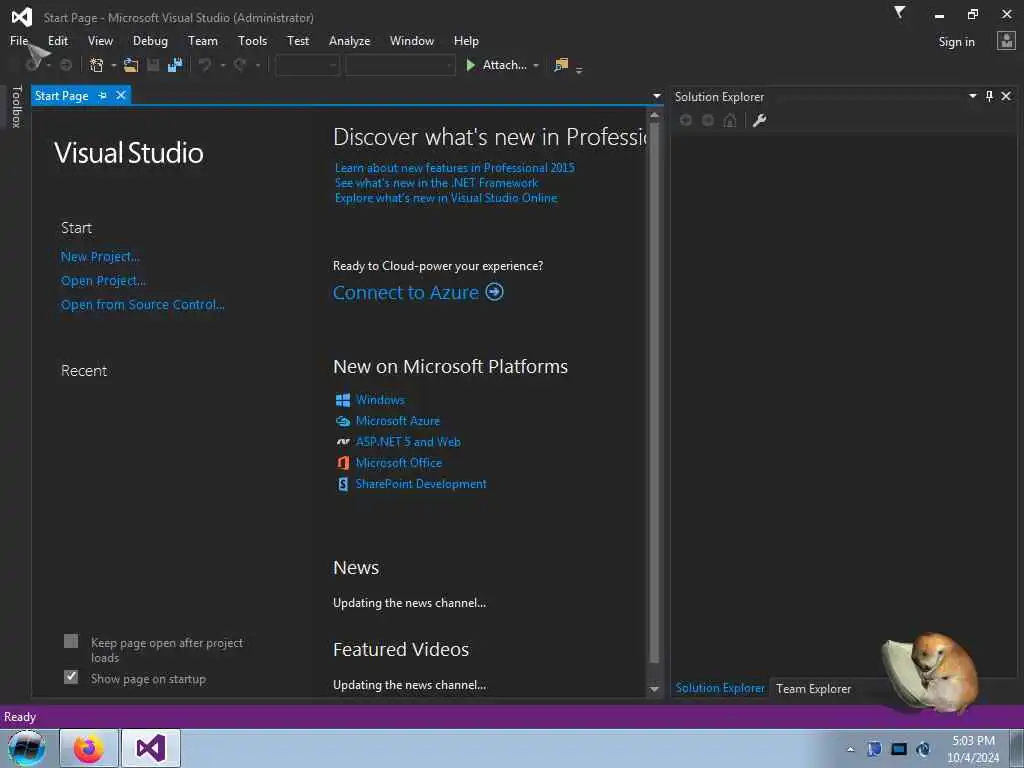This screenshot has height=768, width=1024.
Task: Click the Find in Files toolbar icon
Action: point(561,65)
